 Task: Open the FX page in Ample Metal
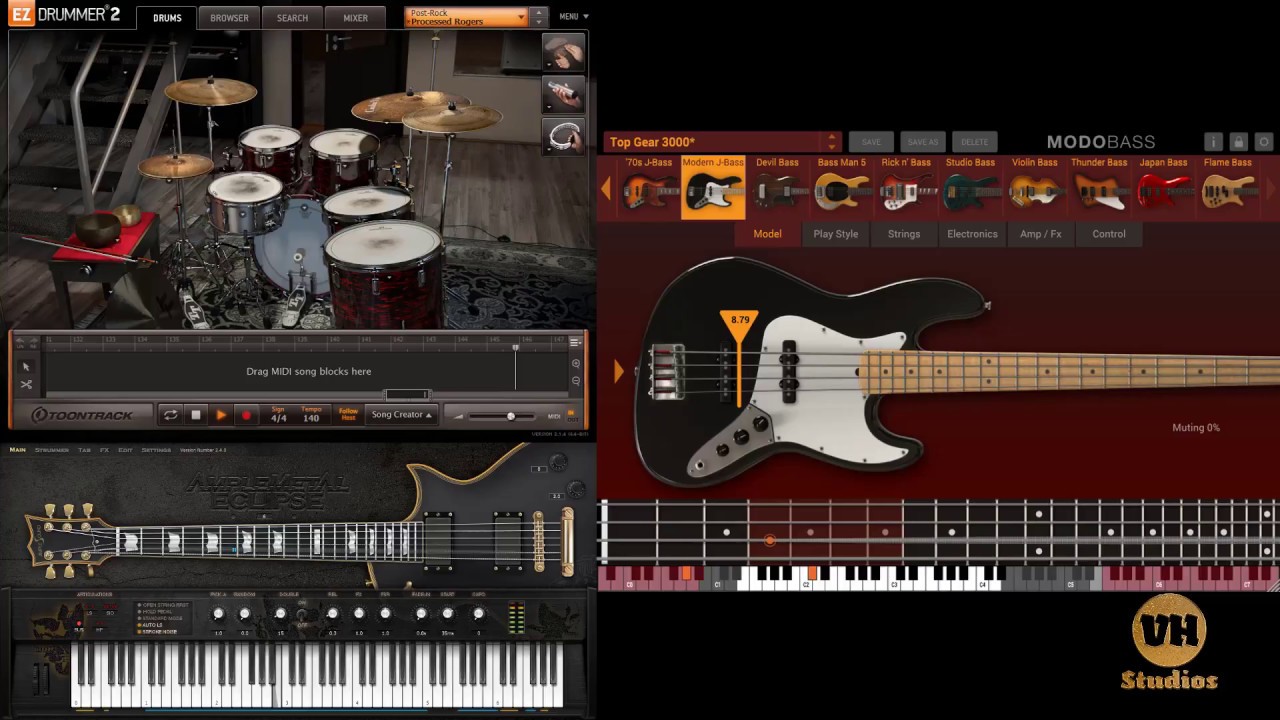104,450
